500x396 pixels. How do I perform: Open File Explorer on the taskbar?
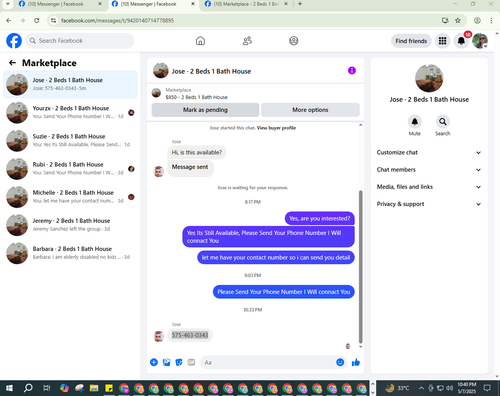pos(94,388)
